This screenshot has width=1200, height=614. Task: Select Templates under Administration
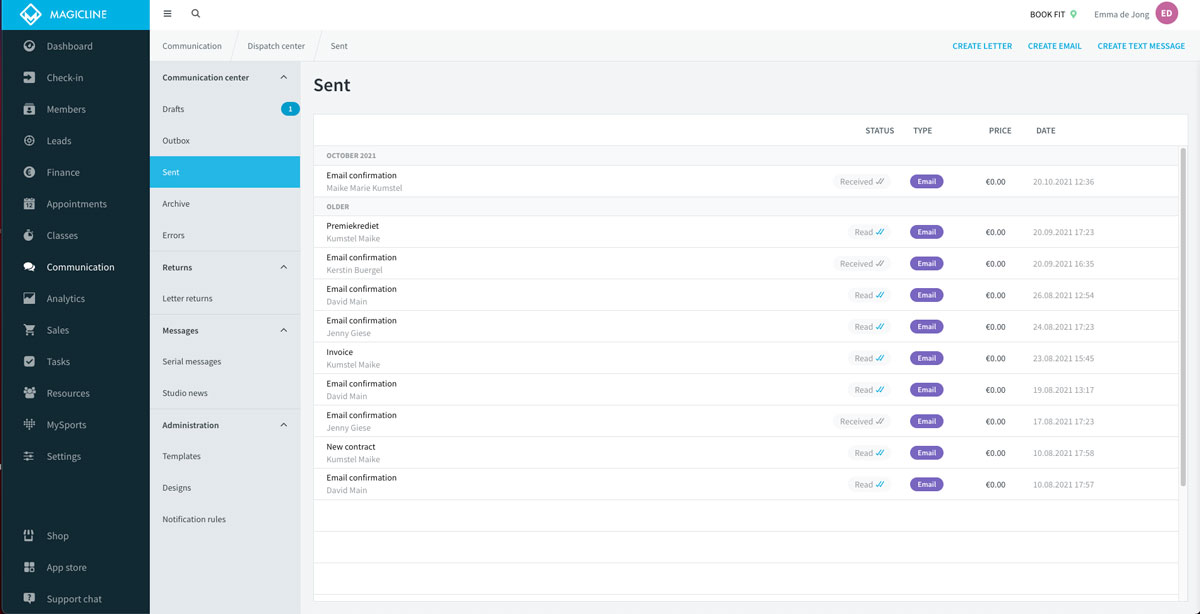coord(182,456)
